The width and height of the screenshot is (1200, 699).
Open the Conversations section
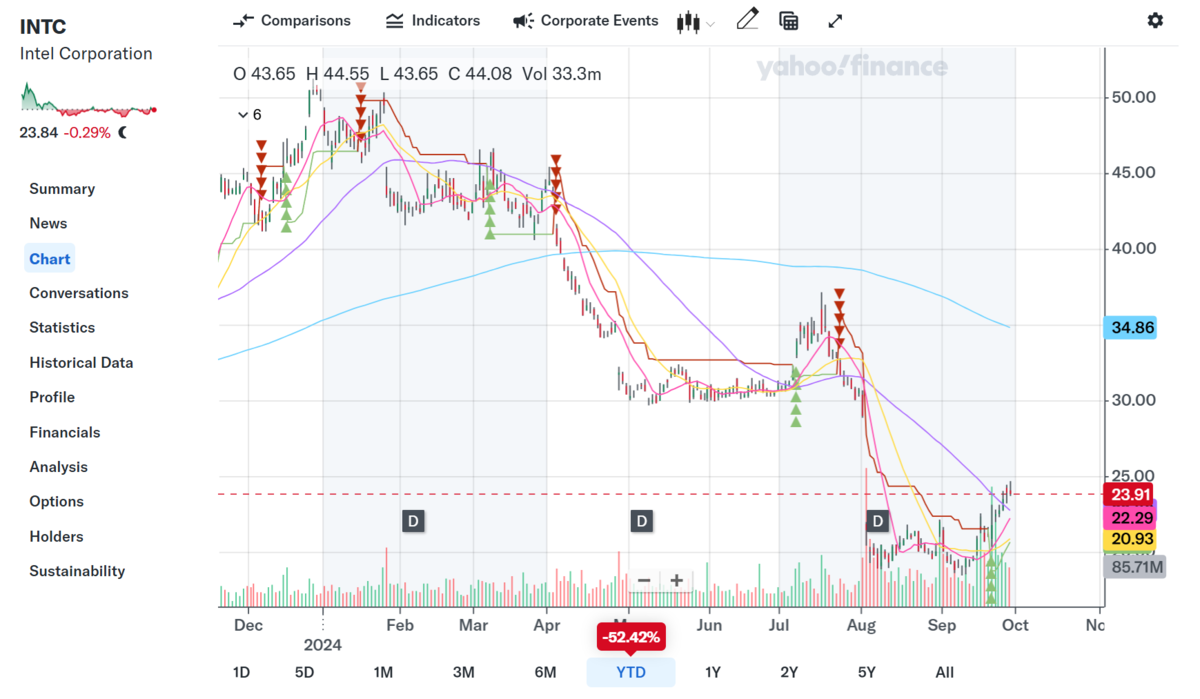[79, 293]
